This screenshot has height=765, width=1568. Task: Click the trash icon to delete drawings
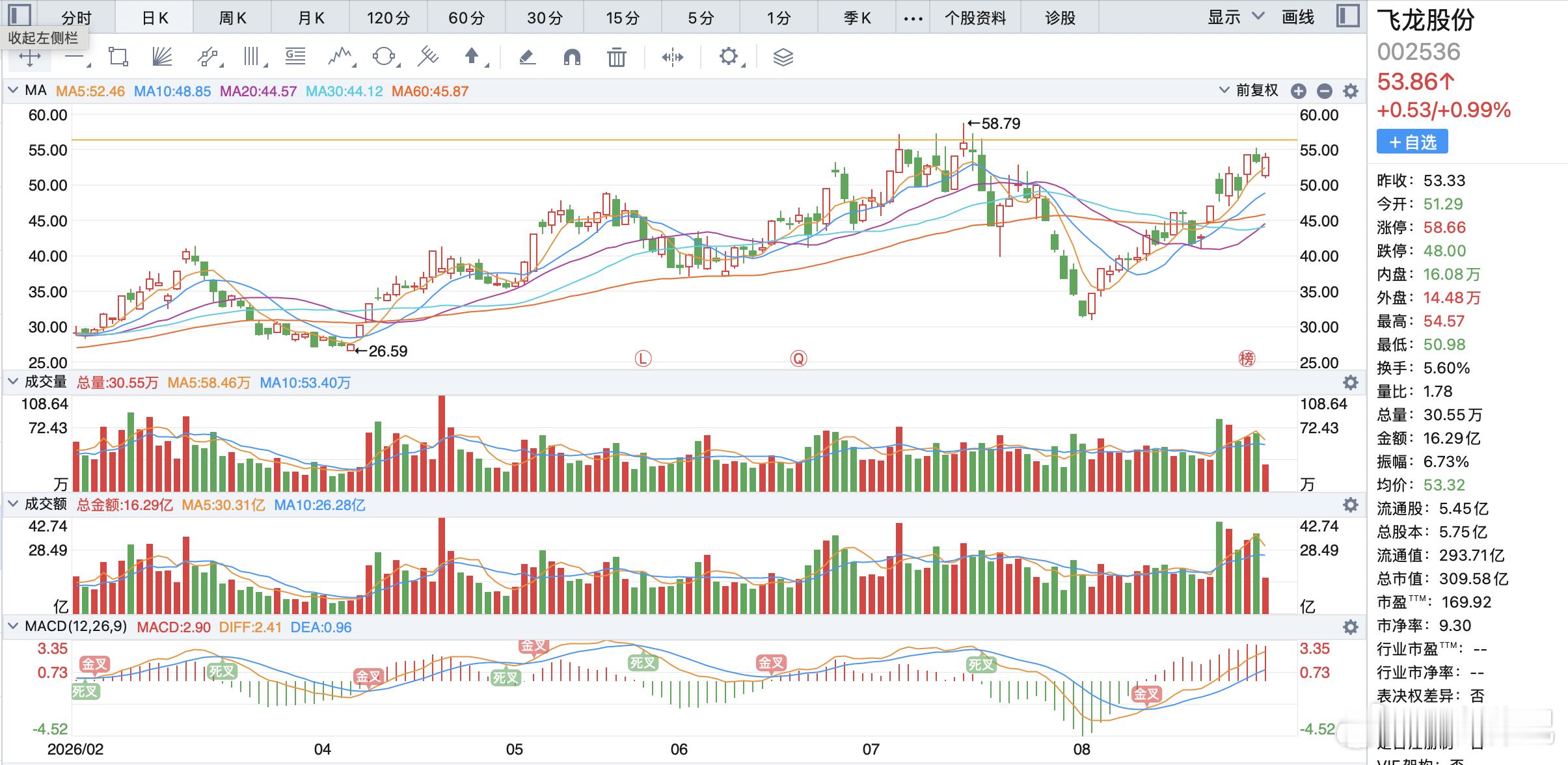point(616,57)
